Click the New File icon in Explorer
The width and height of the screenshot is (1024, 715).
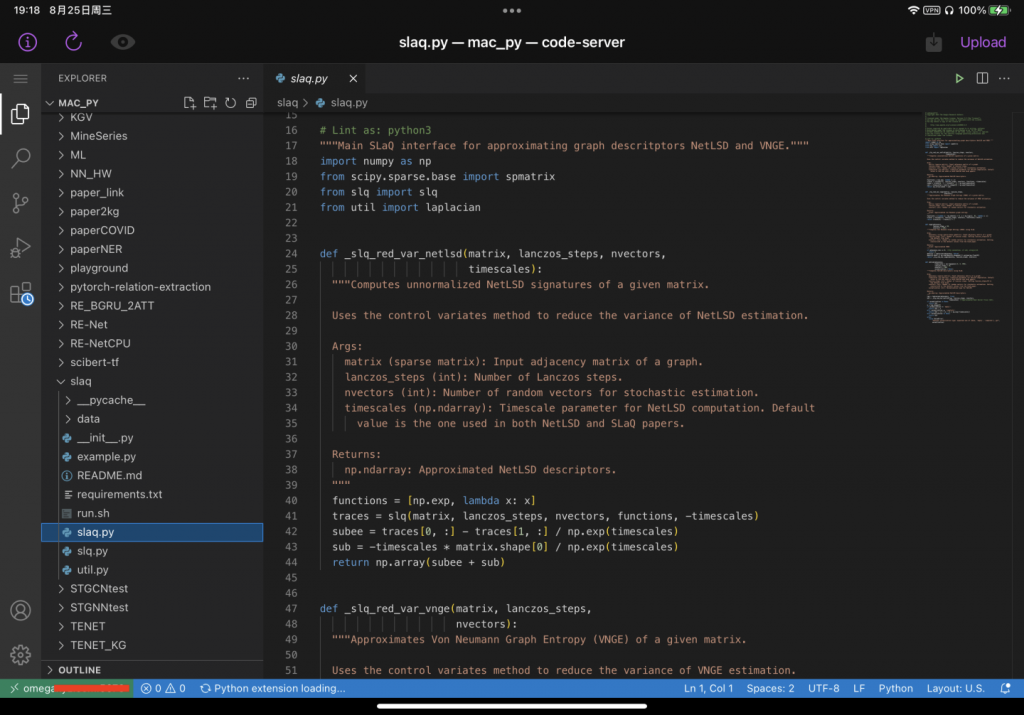coord(190,103)
